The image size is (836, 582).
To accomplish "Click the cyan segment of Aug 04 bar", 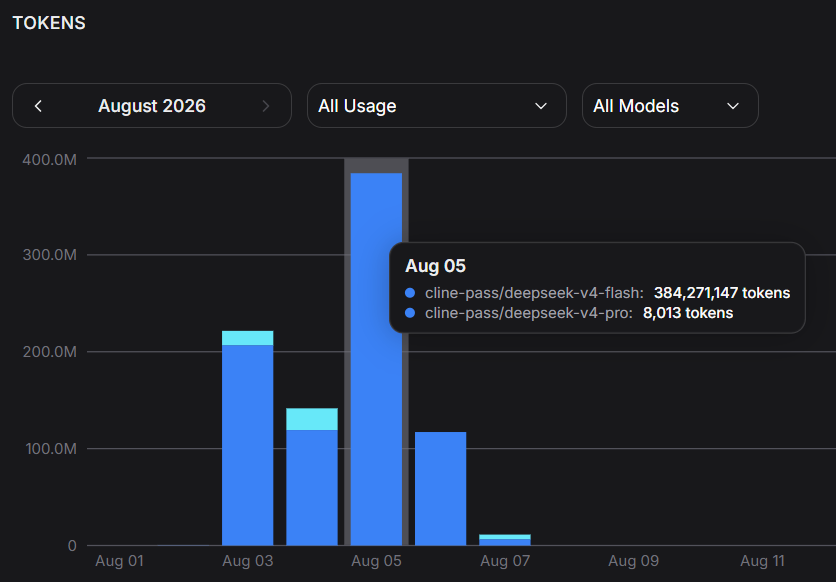I will [x=312, y=419].
